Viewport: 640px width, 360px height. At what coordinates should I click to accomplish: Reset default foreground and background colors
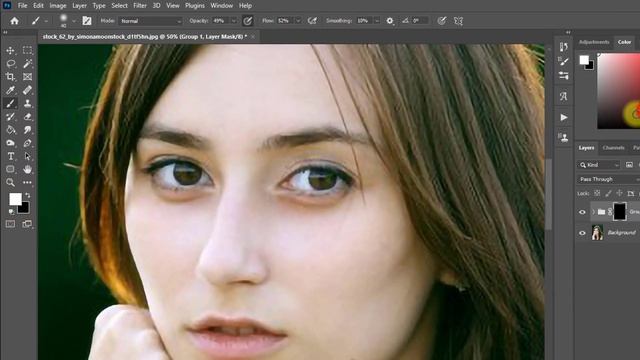11,212
